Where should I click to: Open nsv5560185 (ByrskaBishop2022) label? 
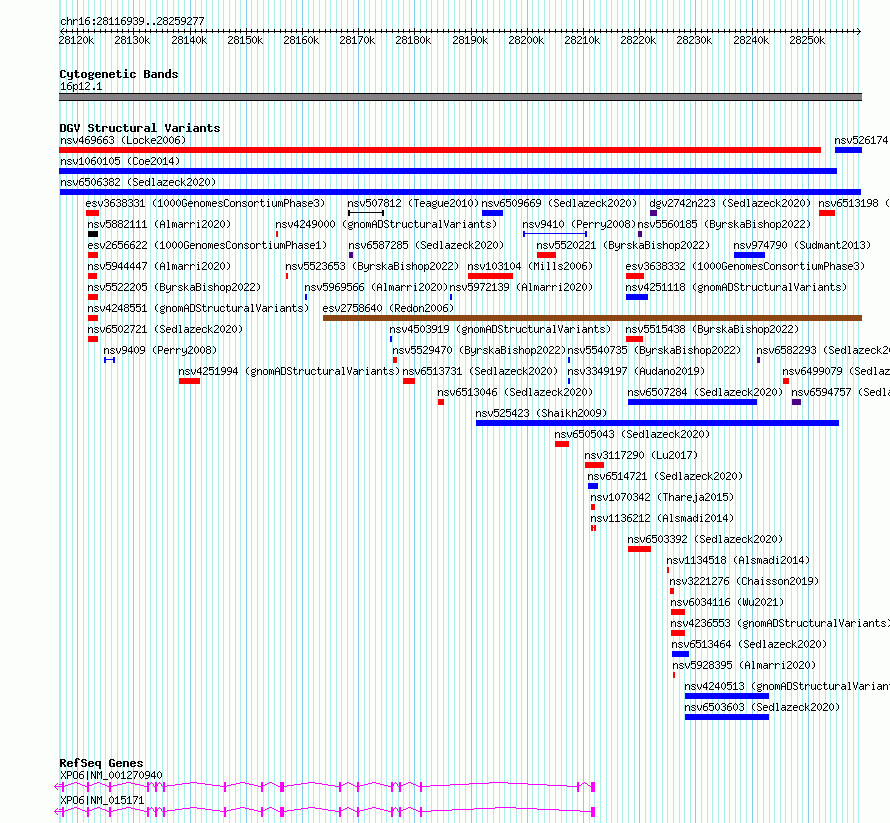724,224
